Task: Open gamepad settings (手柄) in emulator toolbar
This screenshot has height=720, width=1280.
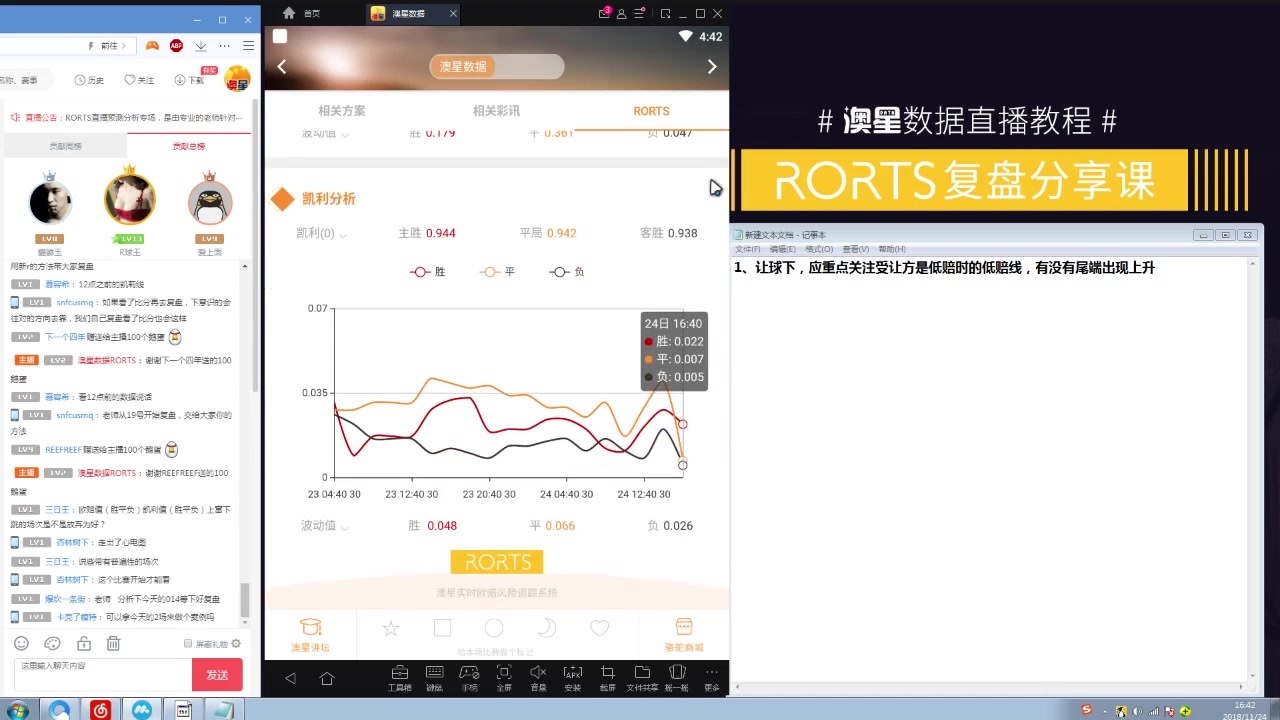Action: tap(469, 678)
